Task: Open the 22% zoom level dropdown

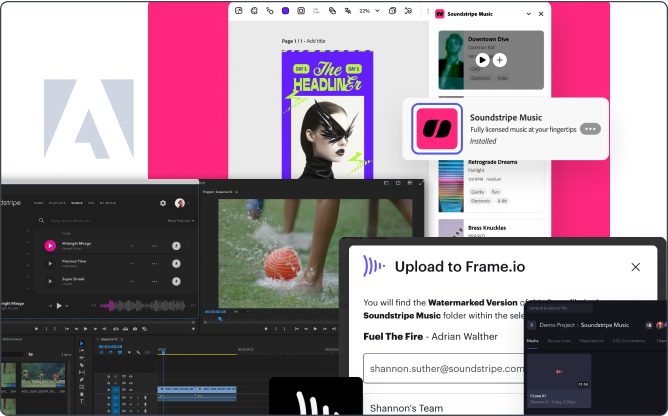Action: (x=366, y=11)
